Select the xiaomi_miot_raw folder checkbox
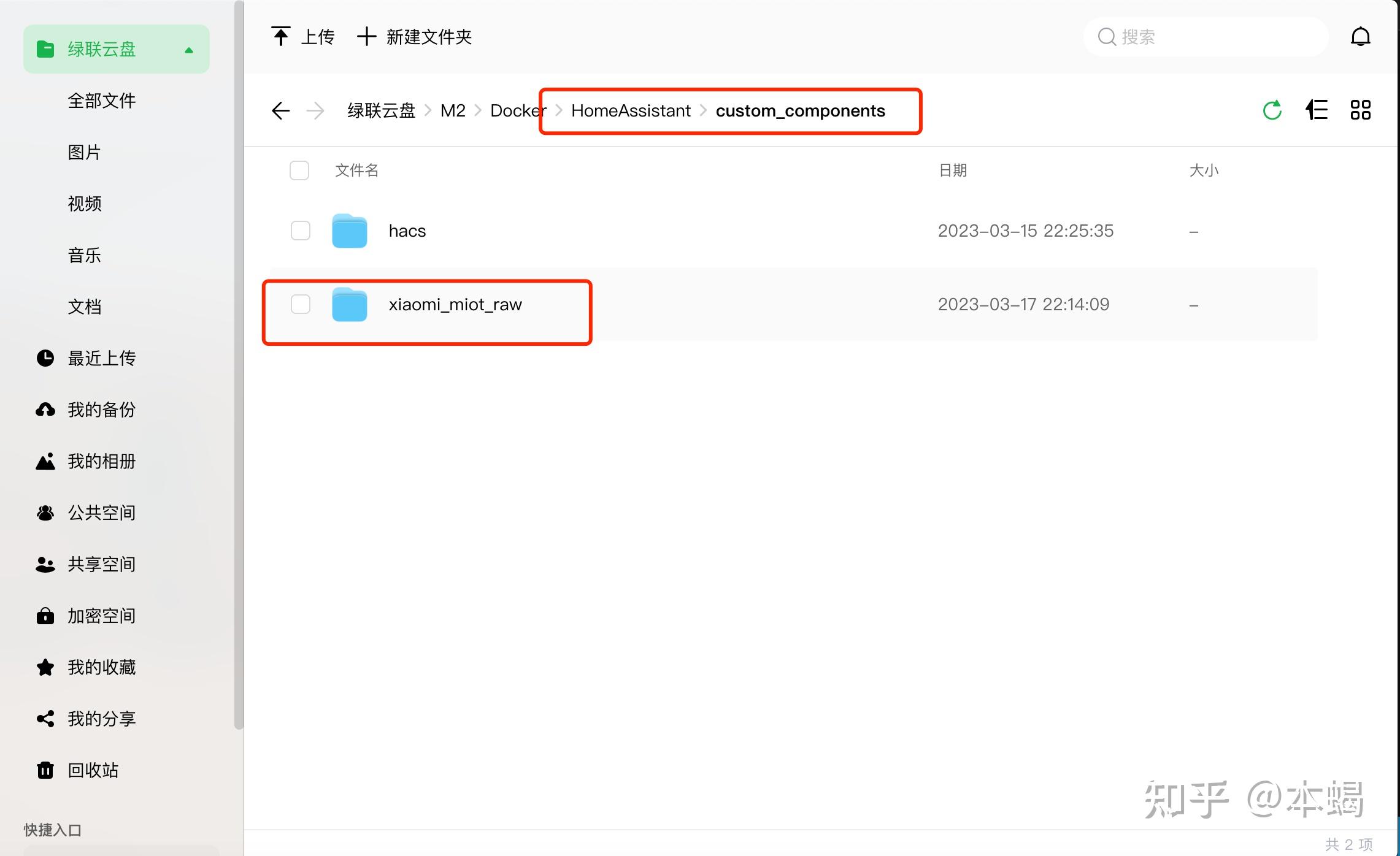This screenshot has width=1400, height=856. (x=300, y=304)
